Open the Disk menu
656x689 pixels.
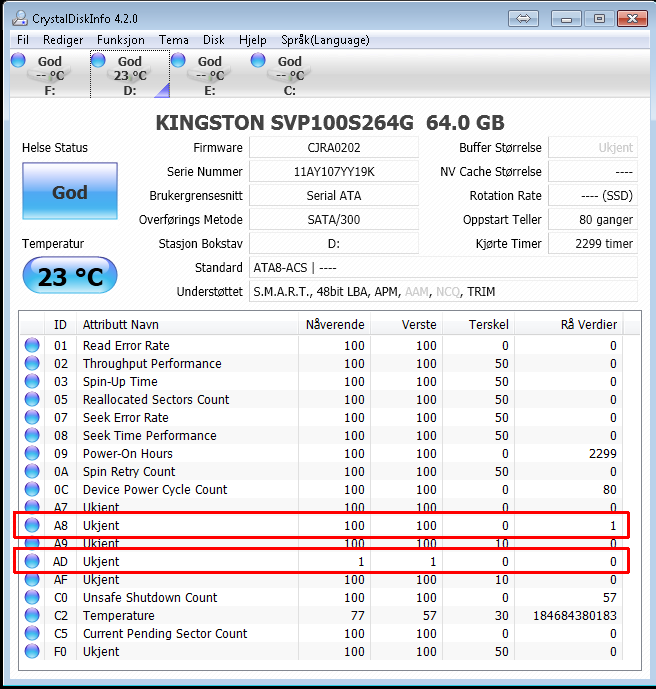214,40
